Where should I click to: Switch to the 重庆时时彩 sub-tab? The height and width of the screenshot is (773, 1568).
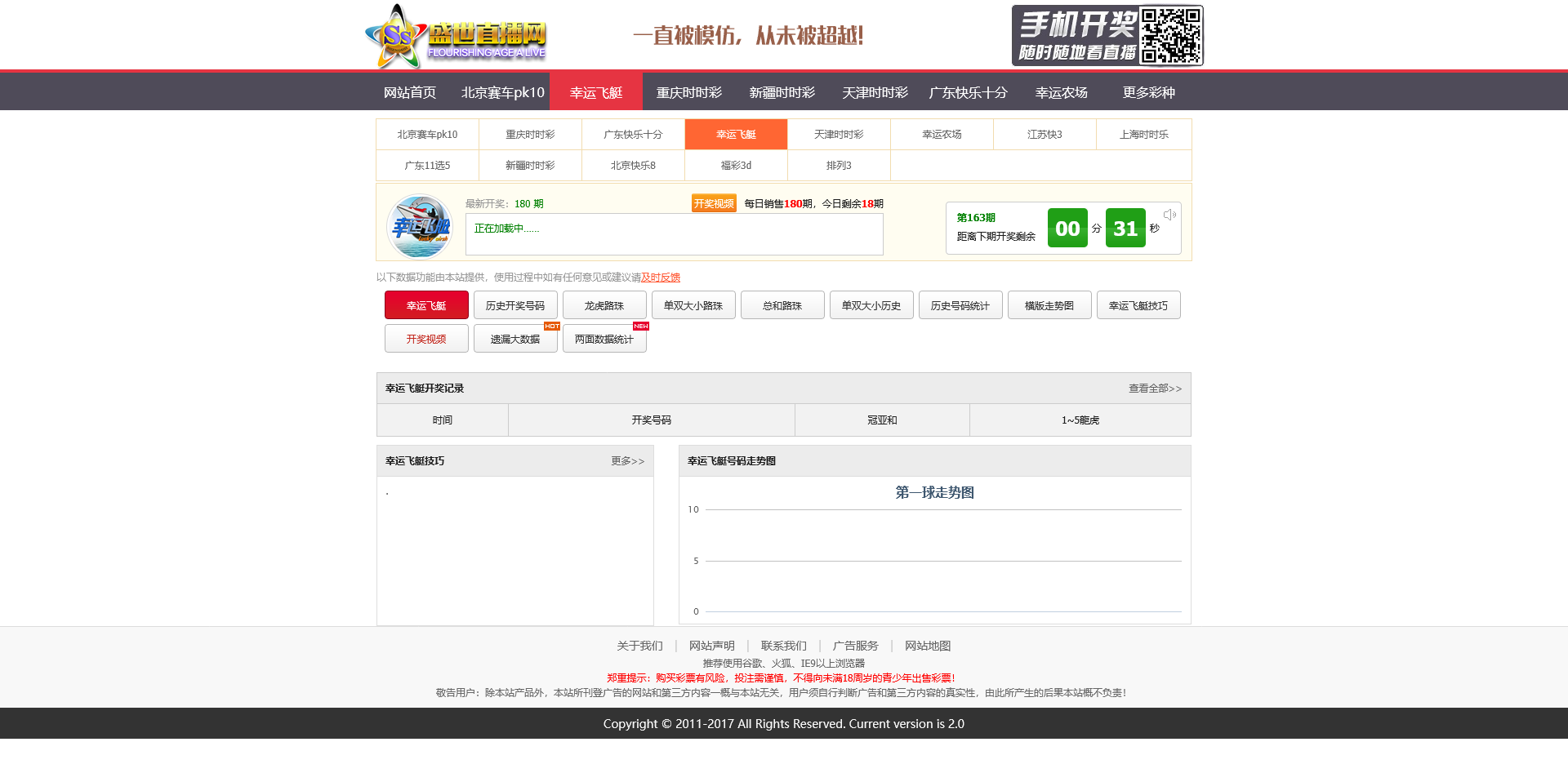pyautogui.click(x=530, y=135)
